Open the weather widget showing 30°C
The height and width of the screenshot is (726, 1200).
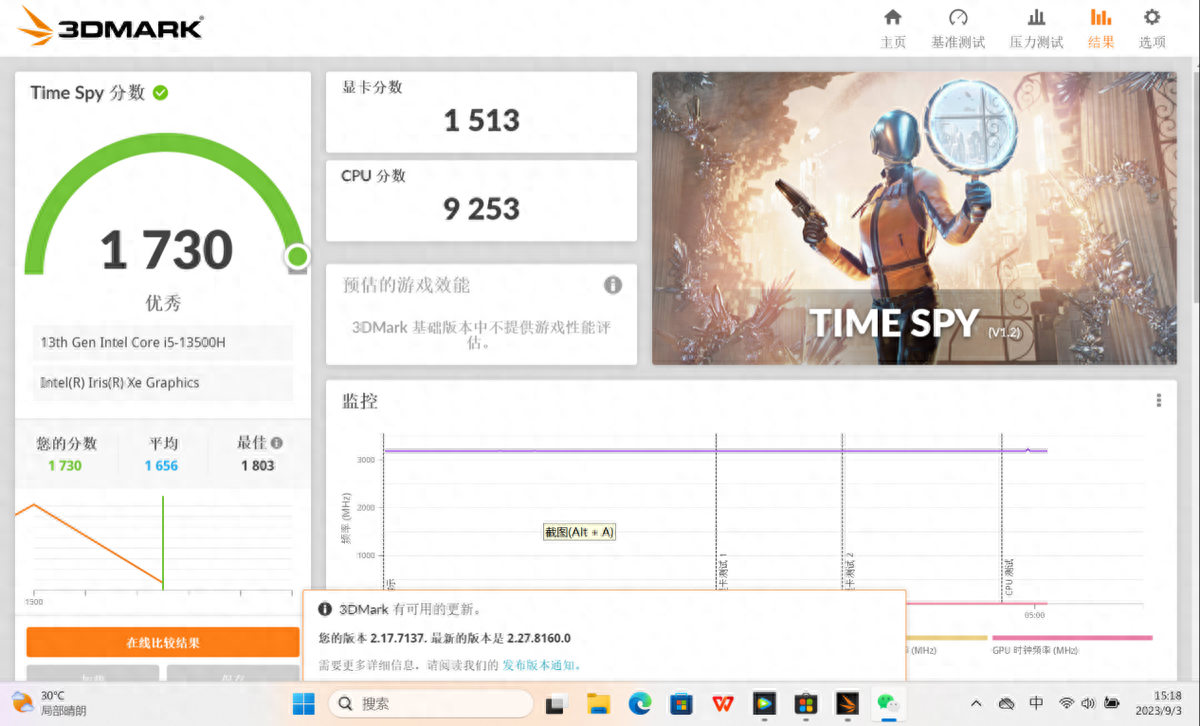tap(49, 703)
